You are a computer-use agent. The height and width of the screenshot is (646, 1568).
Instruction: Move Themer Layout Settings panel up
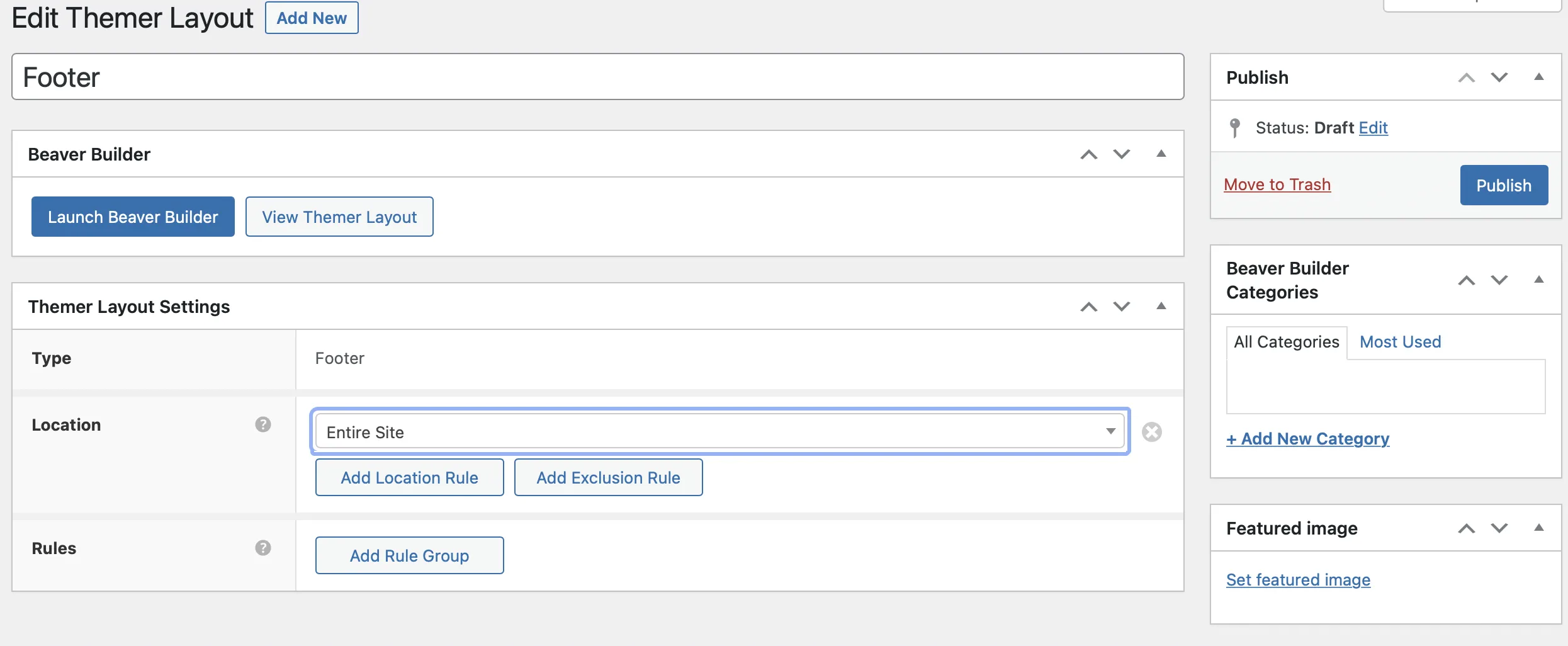coord(1088,307)
